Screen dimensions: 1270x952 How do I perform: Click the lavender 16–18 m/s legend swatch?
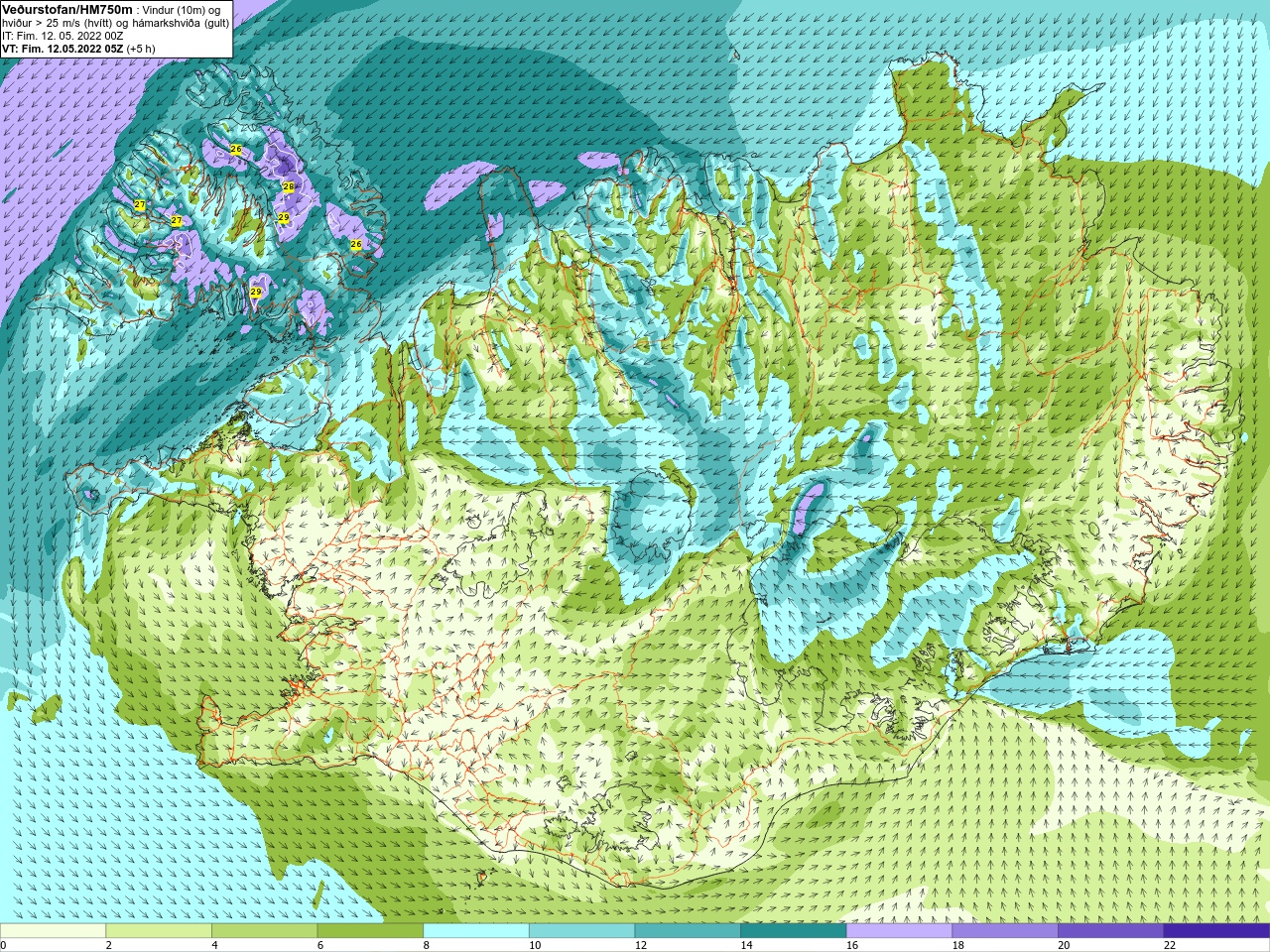[899, 931]
